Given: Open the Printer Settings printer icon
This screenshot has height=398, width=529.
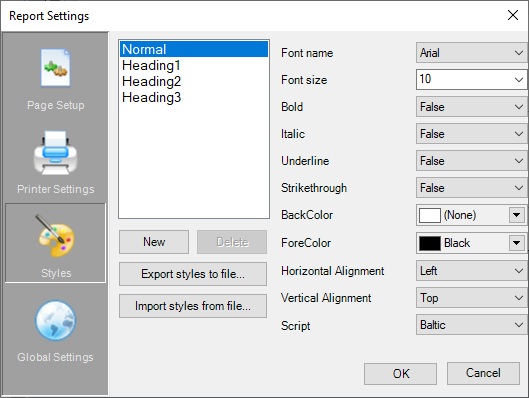Looking at the screenshot, I should [x=55, y=152].
